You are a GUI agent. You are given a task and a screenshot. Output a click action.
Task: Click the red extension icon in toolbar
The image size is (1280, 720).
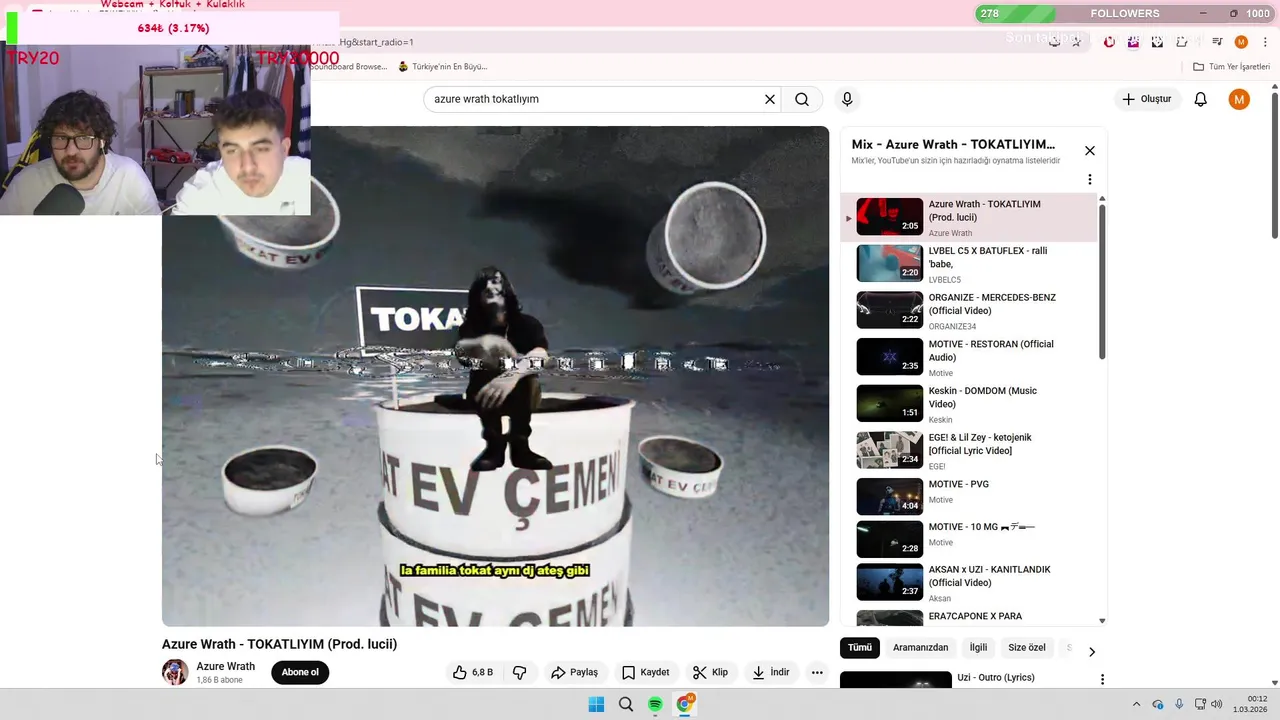(1109, 42)
